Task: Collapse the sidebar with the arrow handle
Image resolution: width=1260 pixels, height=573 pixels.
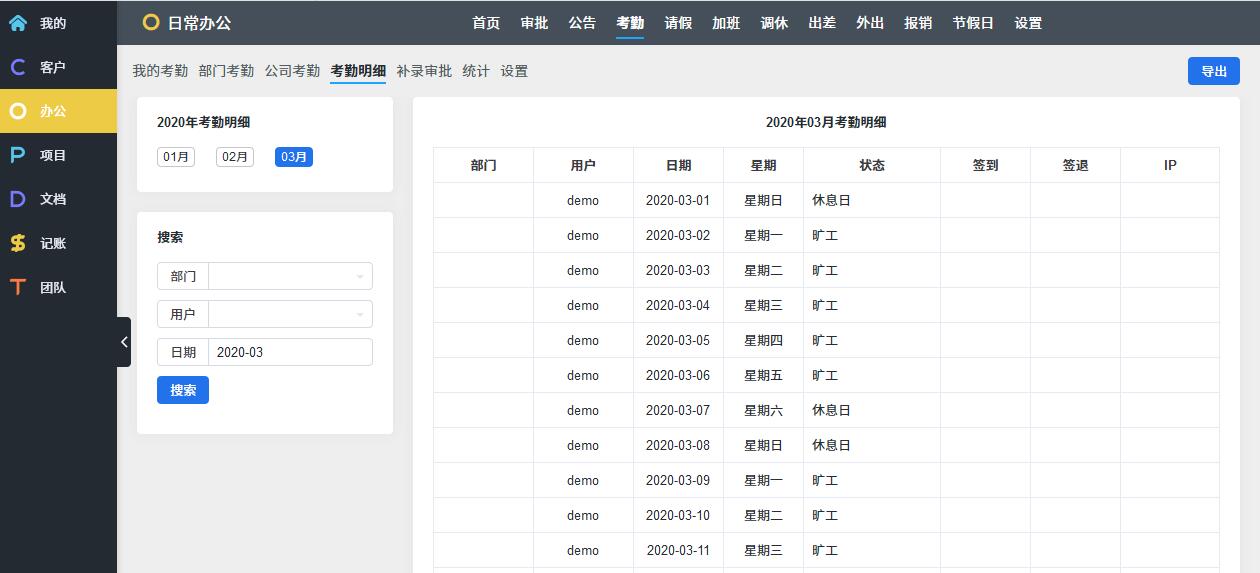Action: tap(123, 342)
